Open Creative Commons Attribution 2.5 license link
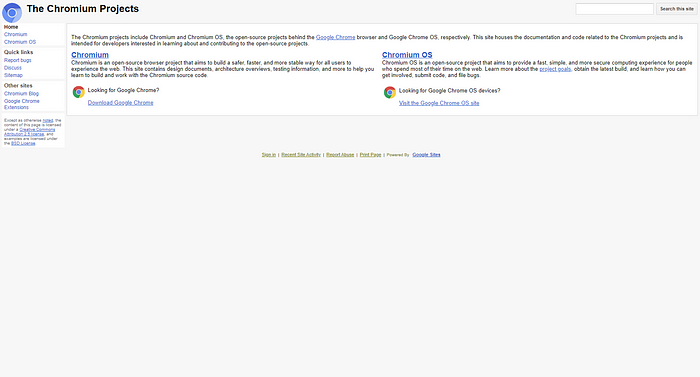Image resolution: width=700 pixels, height=377 pixels. coord(30,132)
